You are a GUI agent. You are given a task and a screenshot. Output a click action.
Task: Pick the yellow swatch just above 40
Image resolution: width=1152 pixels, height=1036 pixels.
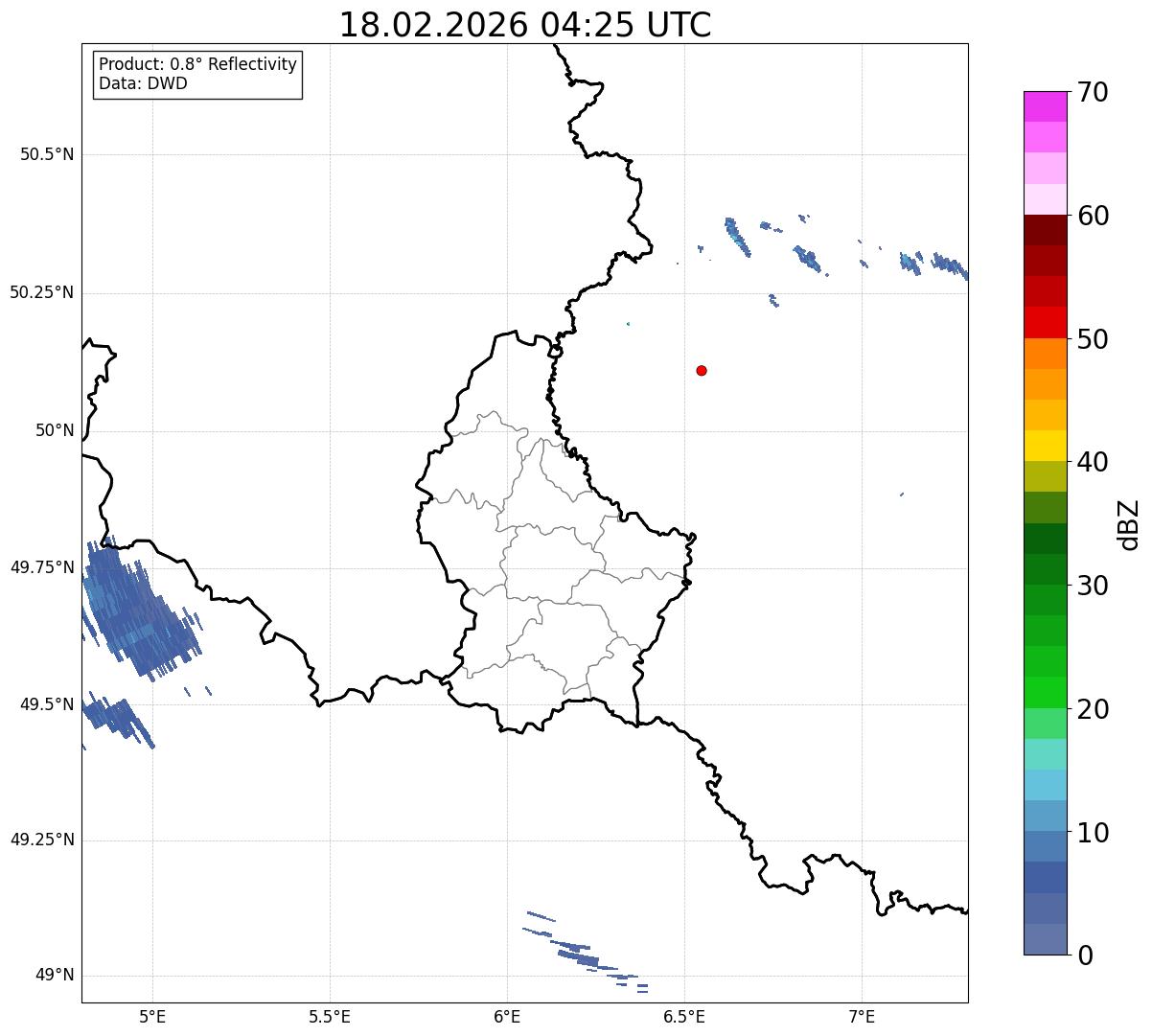1046,446
